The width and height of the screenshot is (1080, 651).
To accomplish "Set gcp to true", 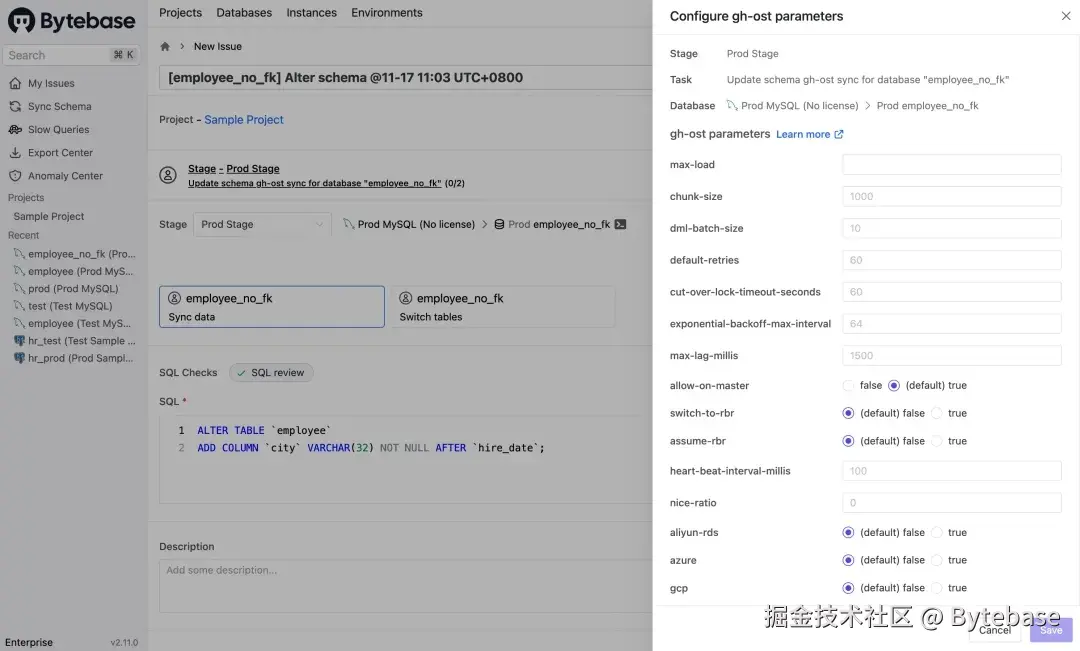I will click(x=937, y=588).
